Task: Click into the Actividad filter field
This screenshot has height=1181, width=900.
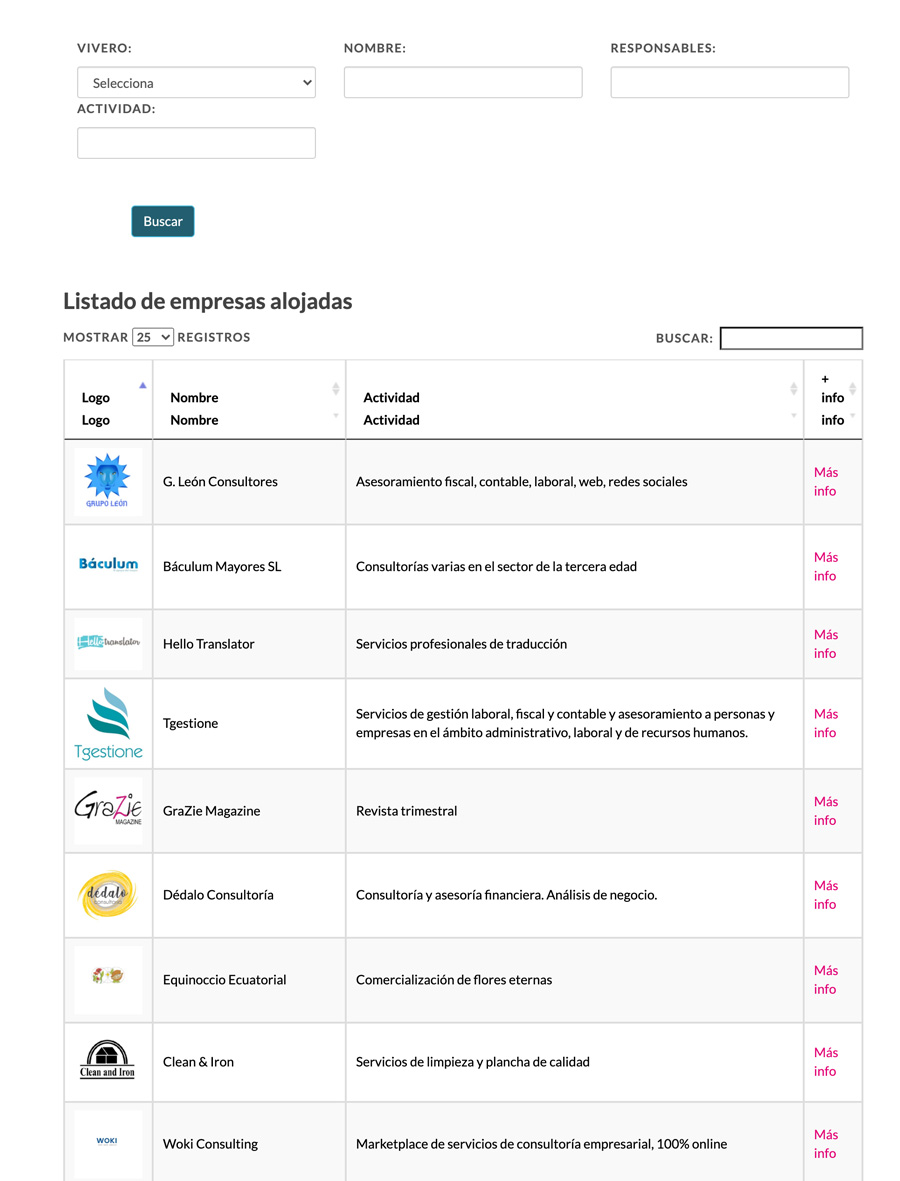Action: pos(196,143)
